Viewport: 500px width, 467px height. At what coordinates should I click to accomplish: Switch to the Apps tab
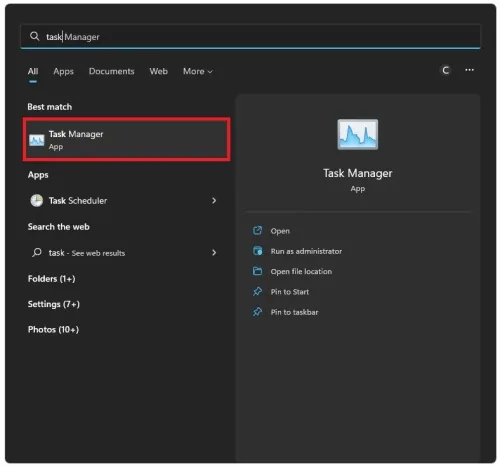click(x=63, y=71)
